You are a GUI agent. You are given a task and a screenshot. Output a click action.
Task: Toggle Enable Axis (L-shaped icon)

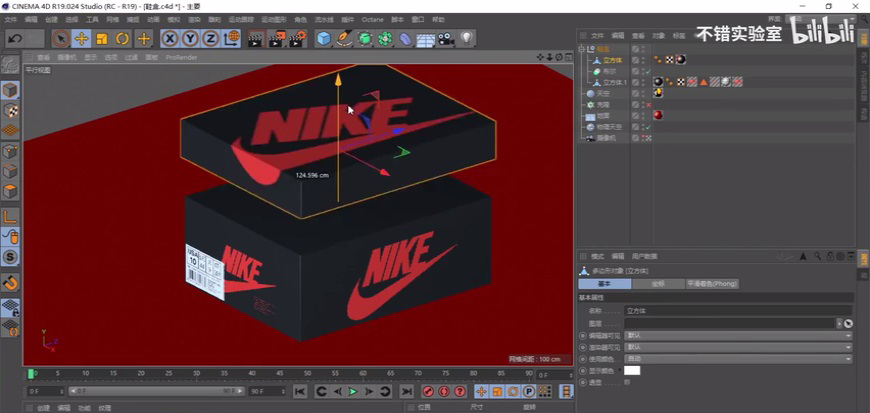pos(11,216)
